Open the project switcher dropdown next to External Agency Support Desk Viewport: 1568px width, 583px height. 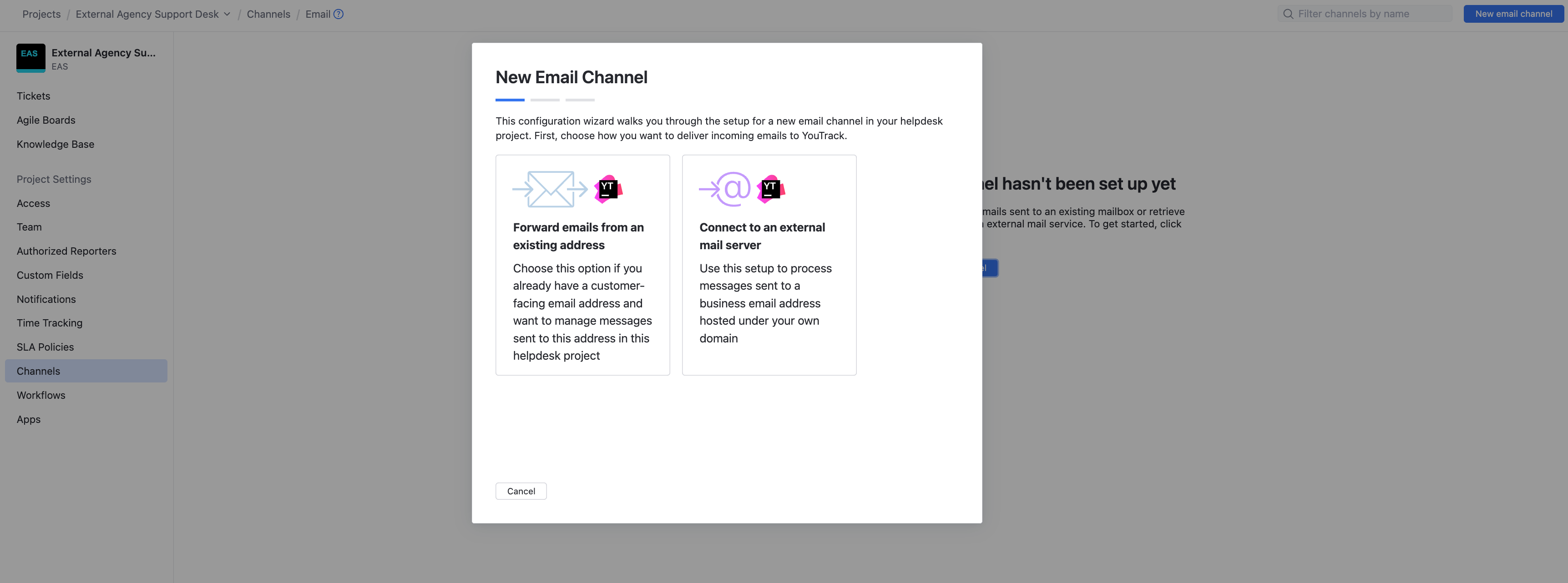coord(227,13)
